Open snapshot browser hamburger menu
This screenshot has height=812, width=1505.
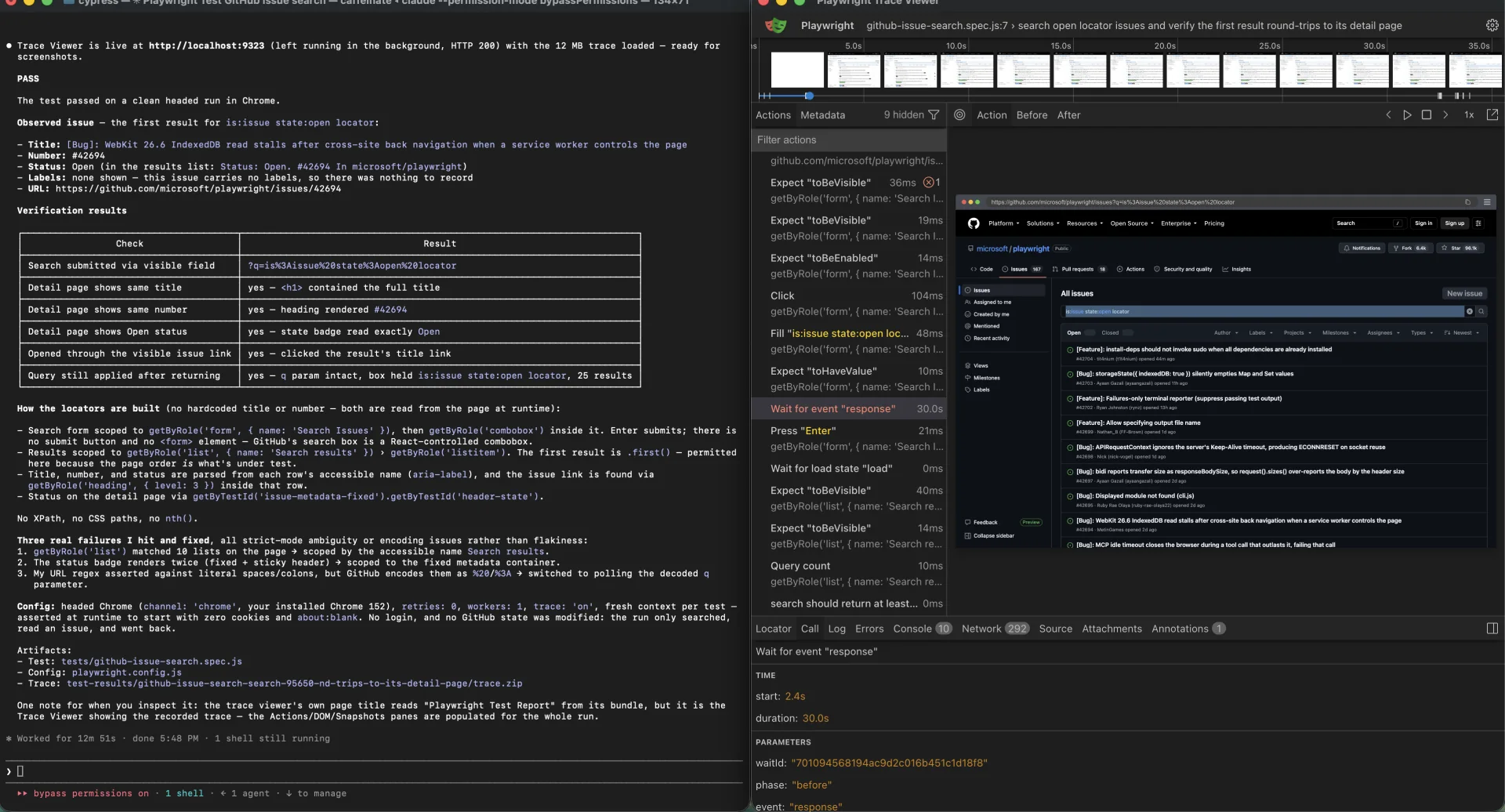(1487, 202)
